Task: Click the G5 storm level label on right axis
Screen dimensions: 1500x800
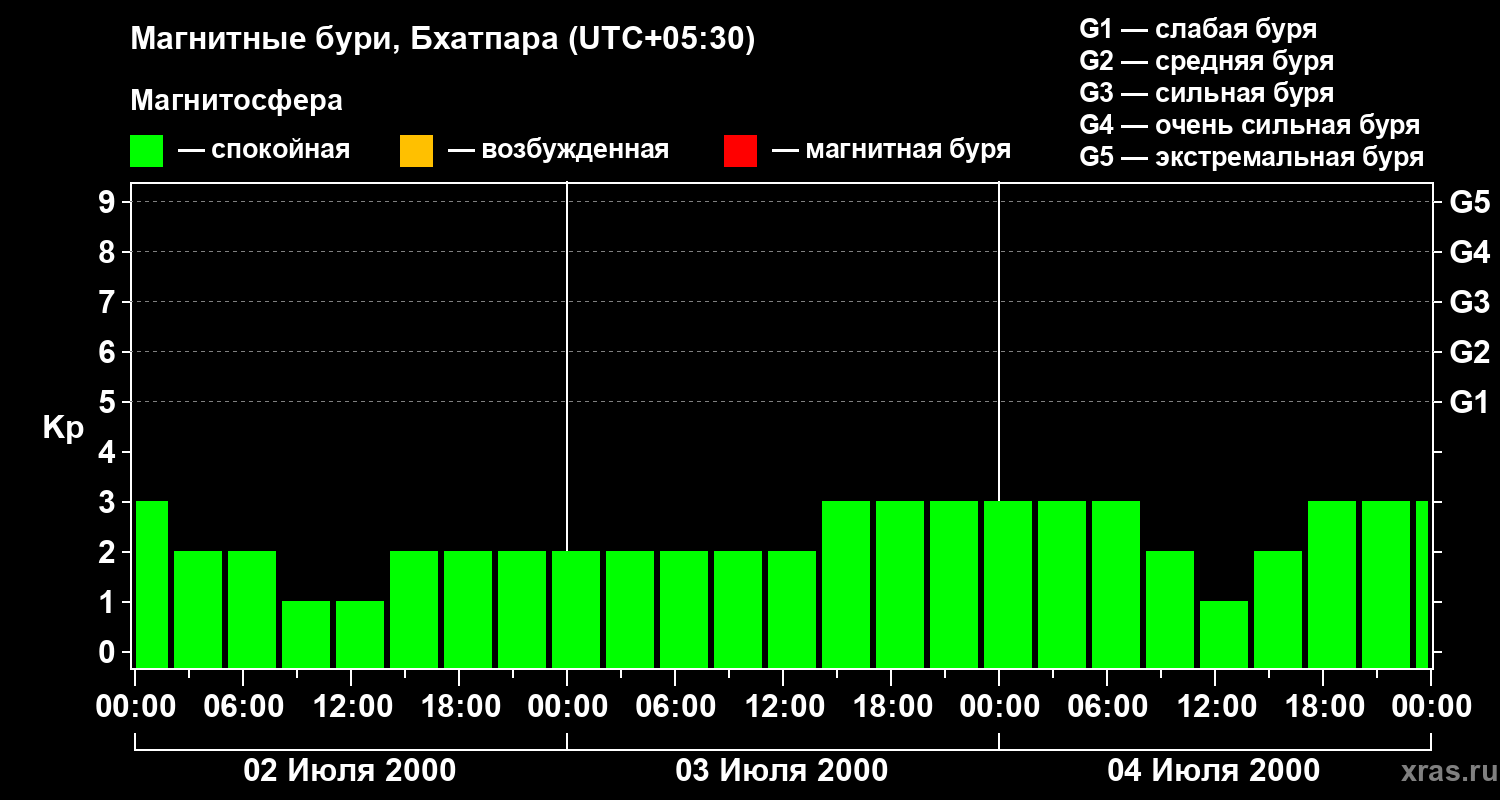Action: point(1470,202)
